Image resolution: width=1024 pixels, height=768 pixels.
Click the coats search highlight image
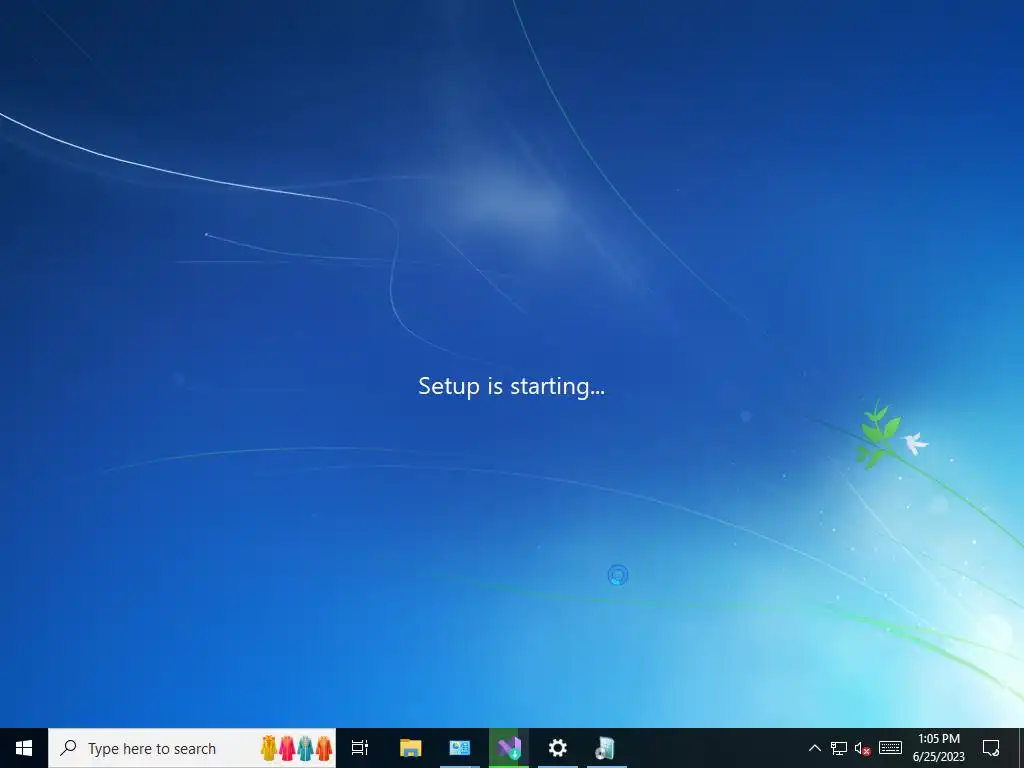[x=296, y=748]
